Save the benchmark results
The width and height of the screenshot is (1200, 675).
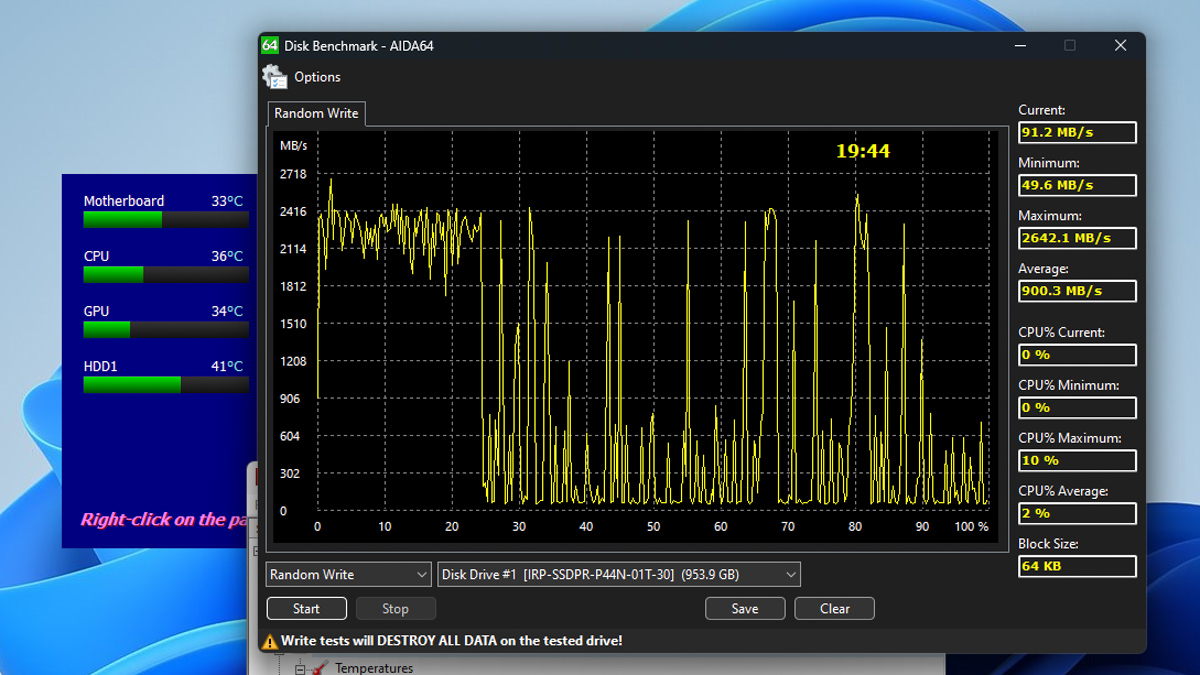[745, 608]
